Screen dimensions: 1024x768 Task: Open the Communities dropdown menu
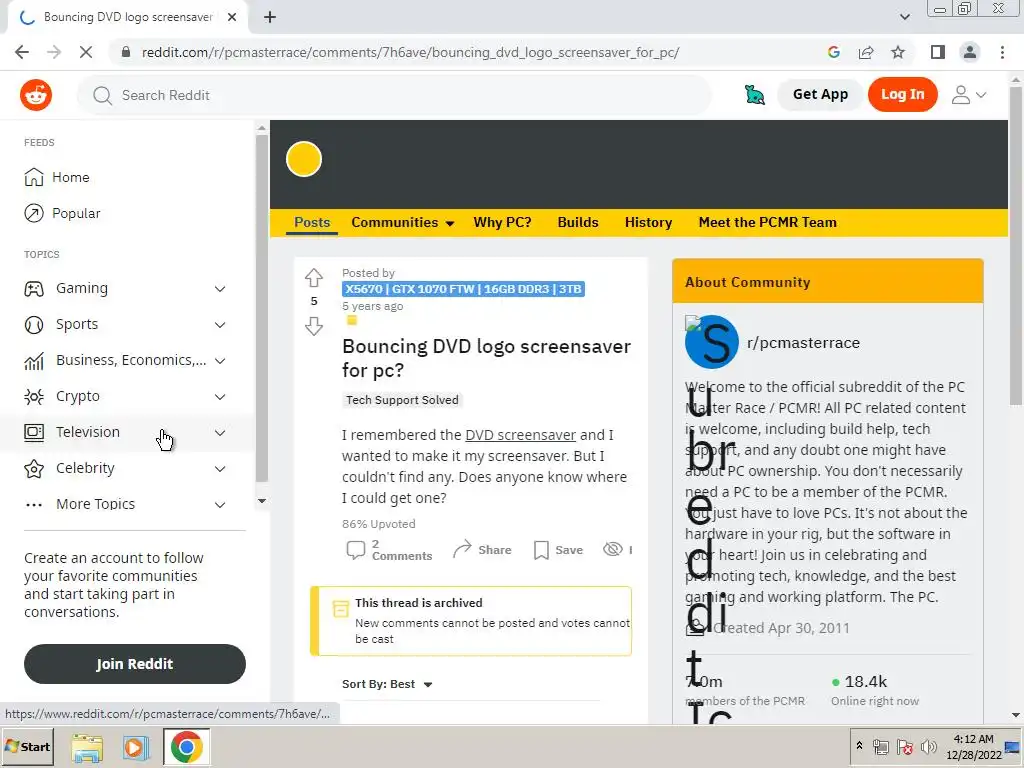click(403, 222)
